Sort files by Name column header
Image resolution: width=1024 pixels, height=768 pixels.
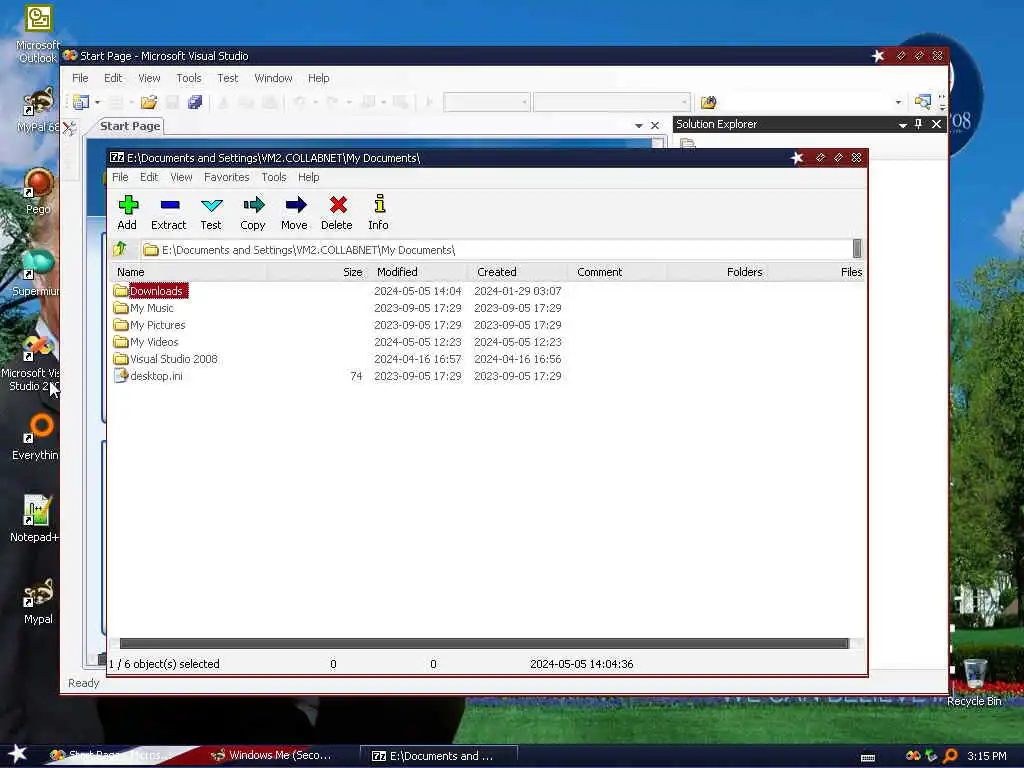[189, 272]
